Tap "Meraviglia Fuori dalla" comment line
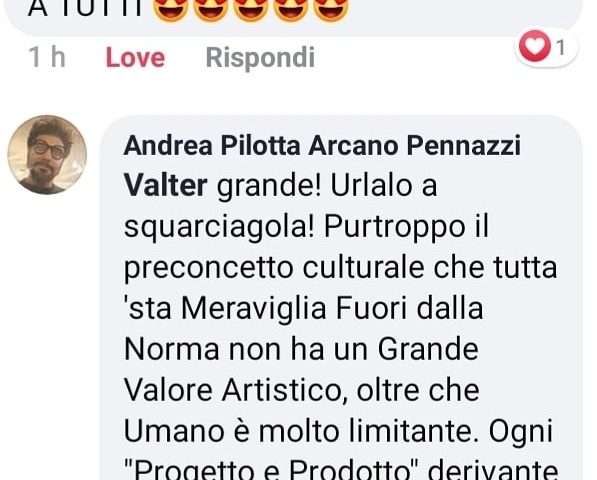This screenshot has width=597, height=480. pos(332,308)
